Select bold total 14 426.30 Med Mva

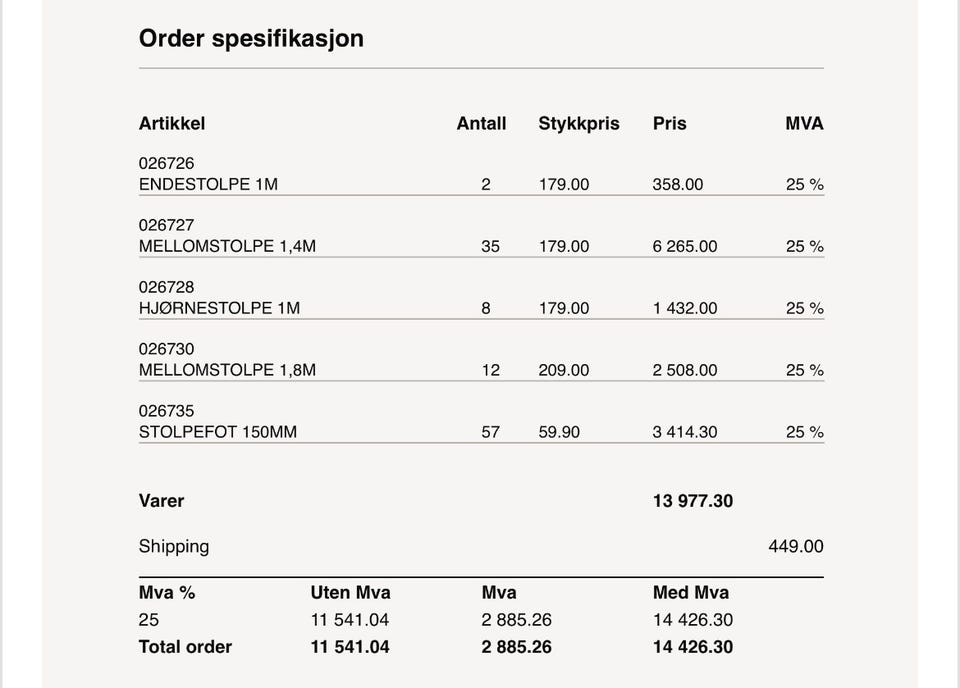click(x=692, y=647)
